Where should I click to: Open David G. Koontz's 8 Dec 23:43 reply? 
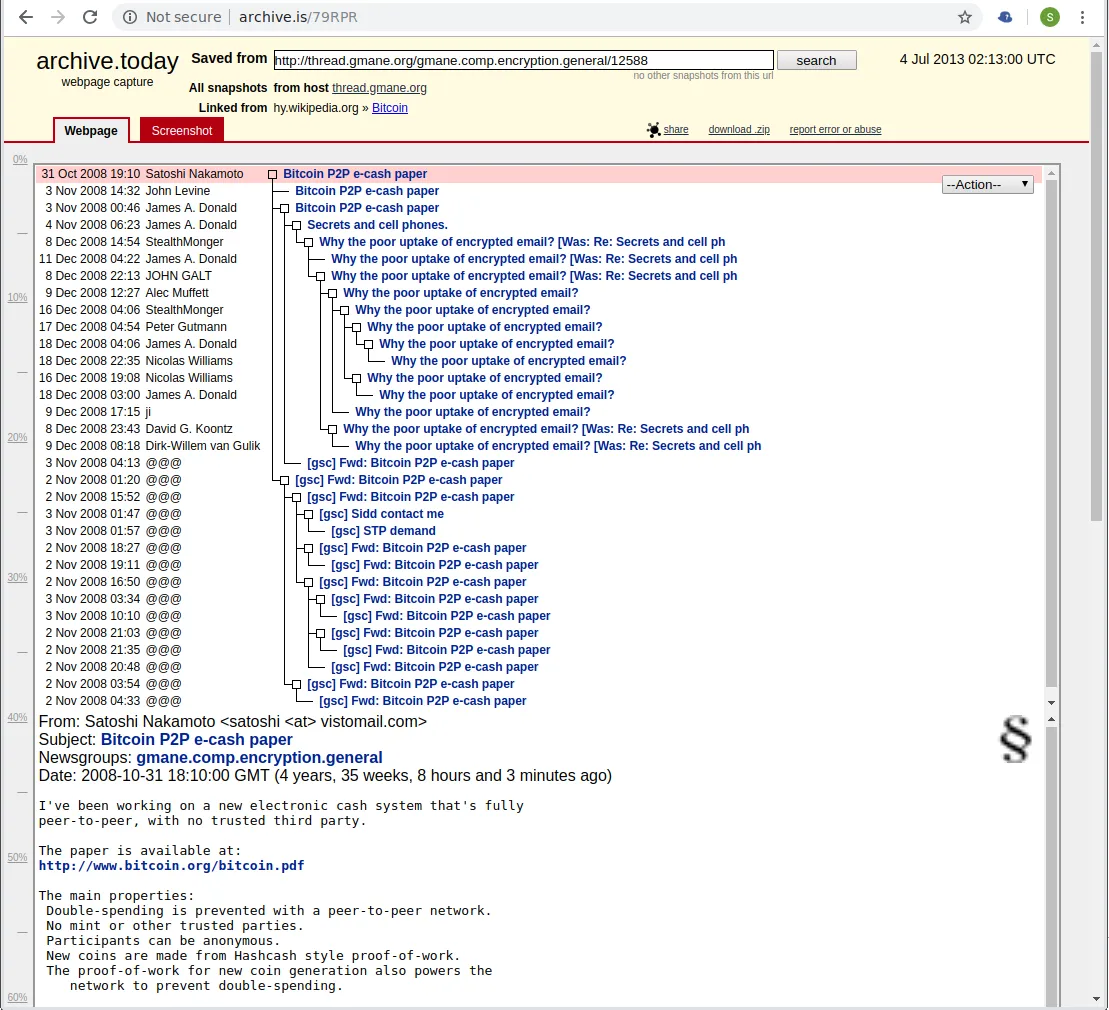(x=546, y=429)
